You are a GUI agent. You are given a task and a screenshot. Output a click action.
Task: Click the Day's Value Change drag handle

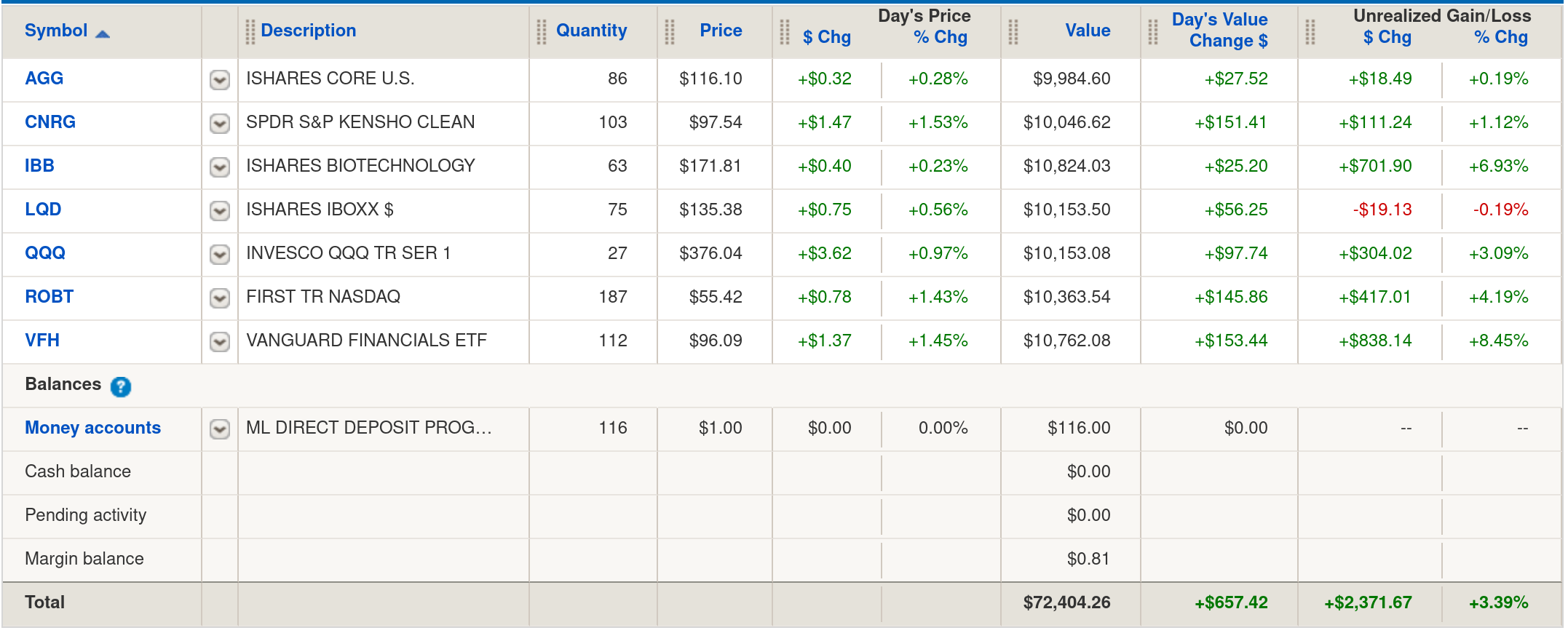[1153, 31]
